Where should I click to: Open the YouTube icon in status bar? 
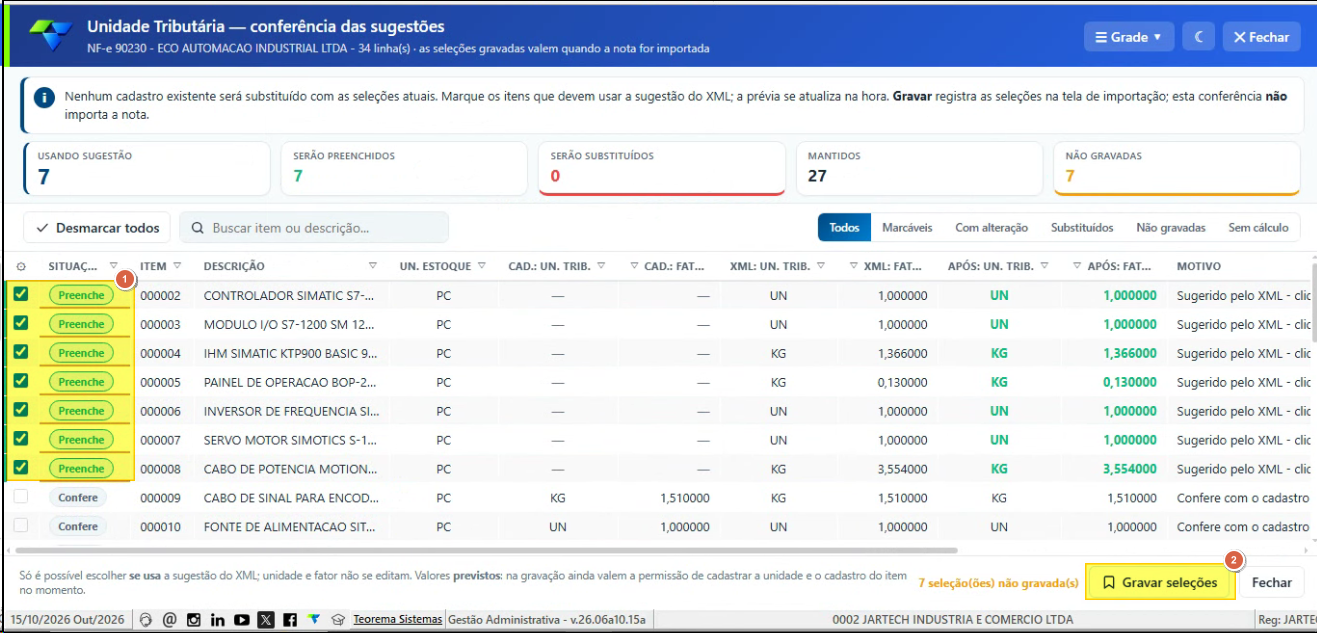click(242, 620)
